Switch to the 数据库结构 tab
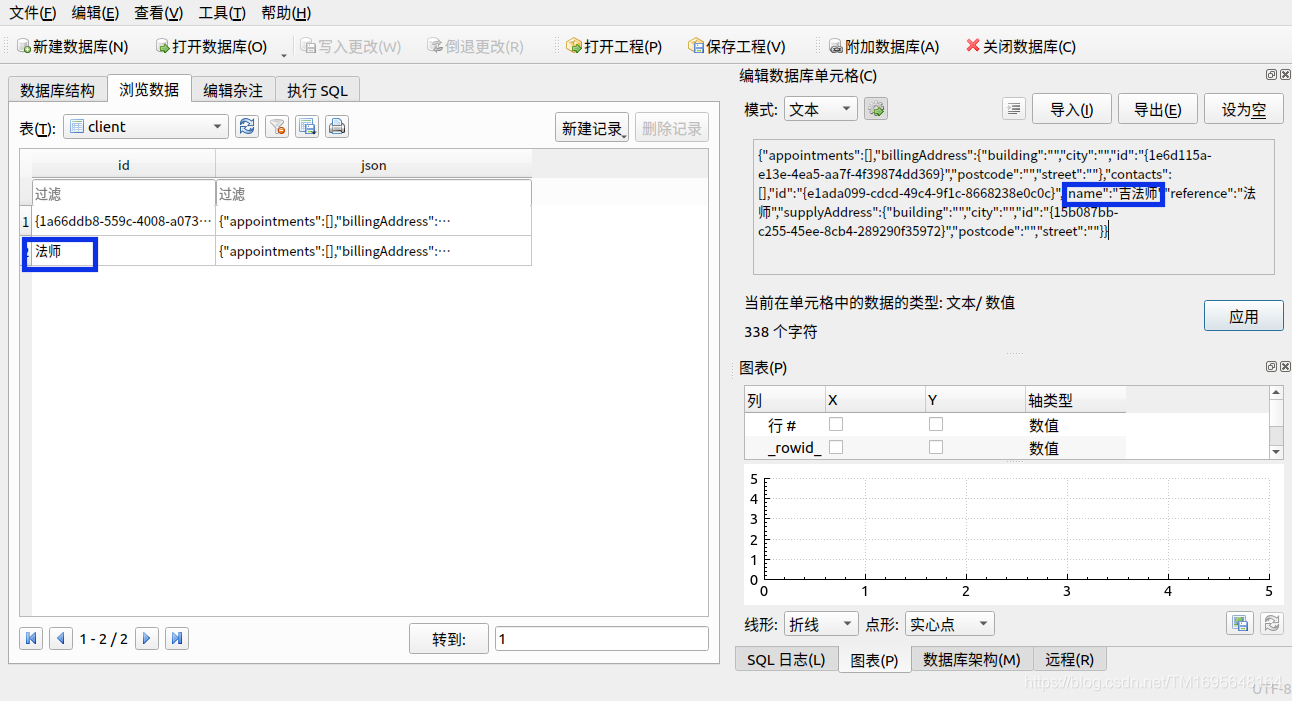The image size is (1292, 701). point(57,90)
